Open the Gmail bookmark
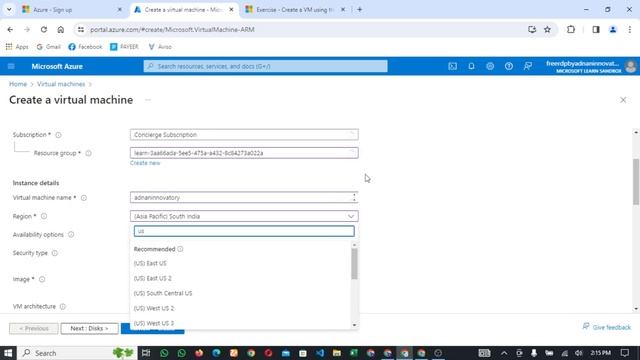Viewport: 640px width, 360px height. [x=49, y=47]
